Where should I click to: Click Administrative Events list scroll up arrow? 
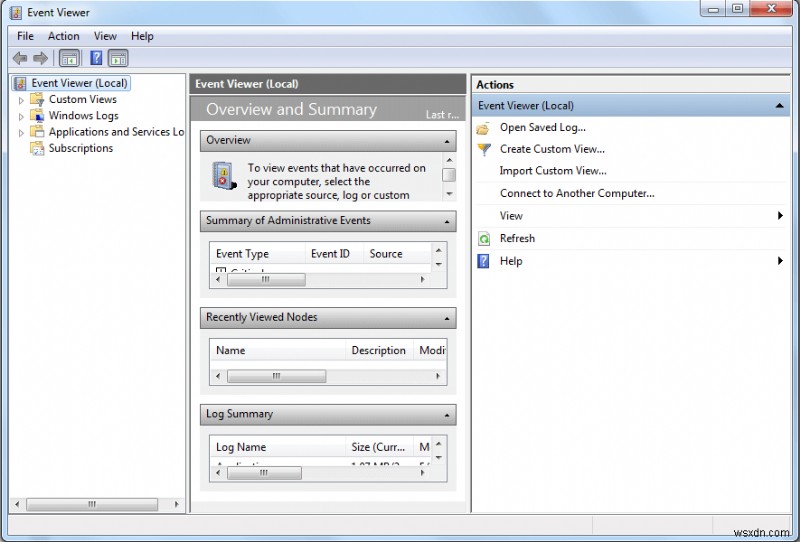[438, 250]
